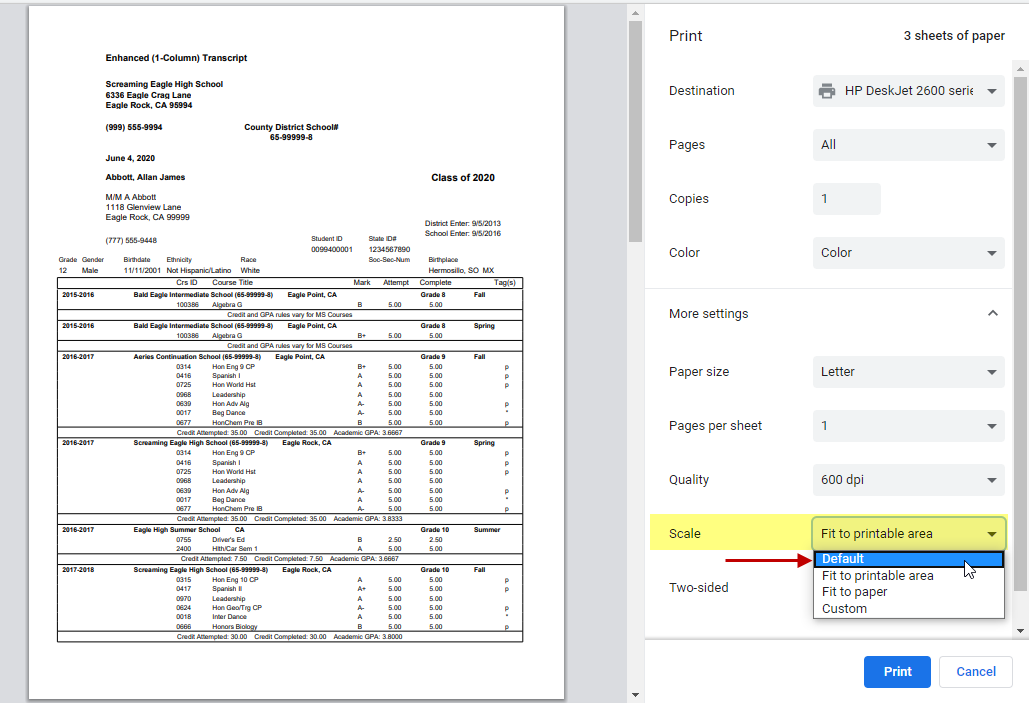Click the Print button
Image resolution: width=1029 pixels, height=703 pixels.
[x=896, y=671]
